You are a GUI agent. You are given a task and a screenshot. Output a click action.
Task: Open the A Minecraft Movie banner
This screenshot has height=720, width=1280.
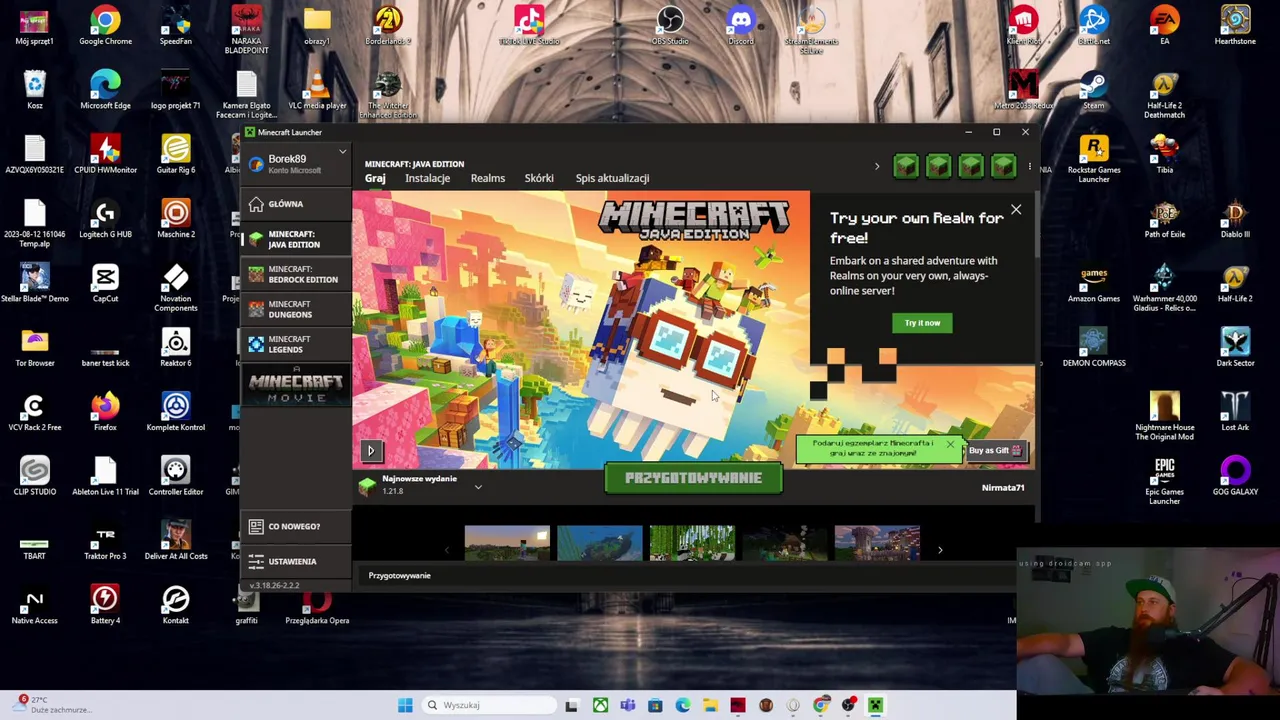pyautogui.click(x=295, y=386)
